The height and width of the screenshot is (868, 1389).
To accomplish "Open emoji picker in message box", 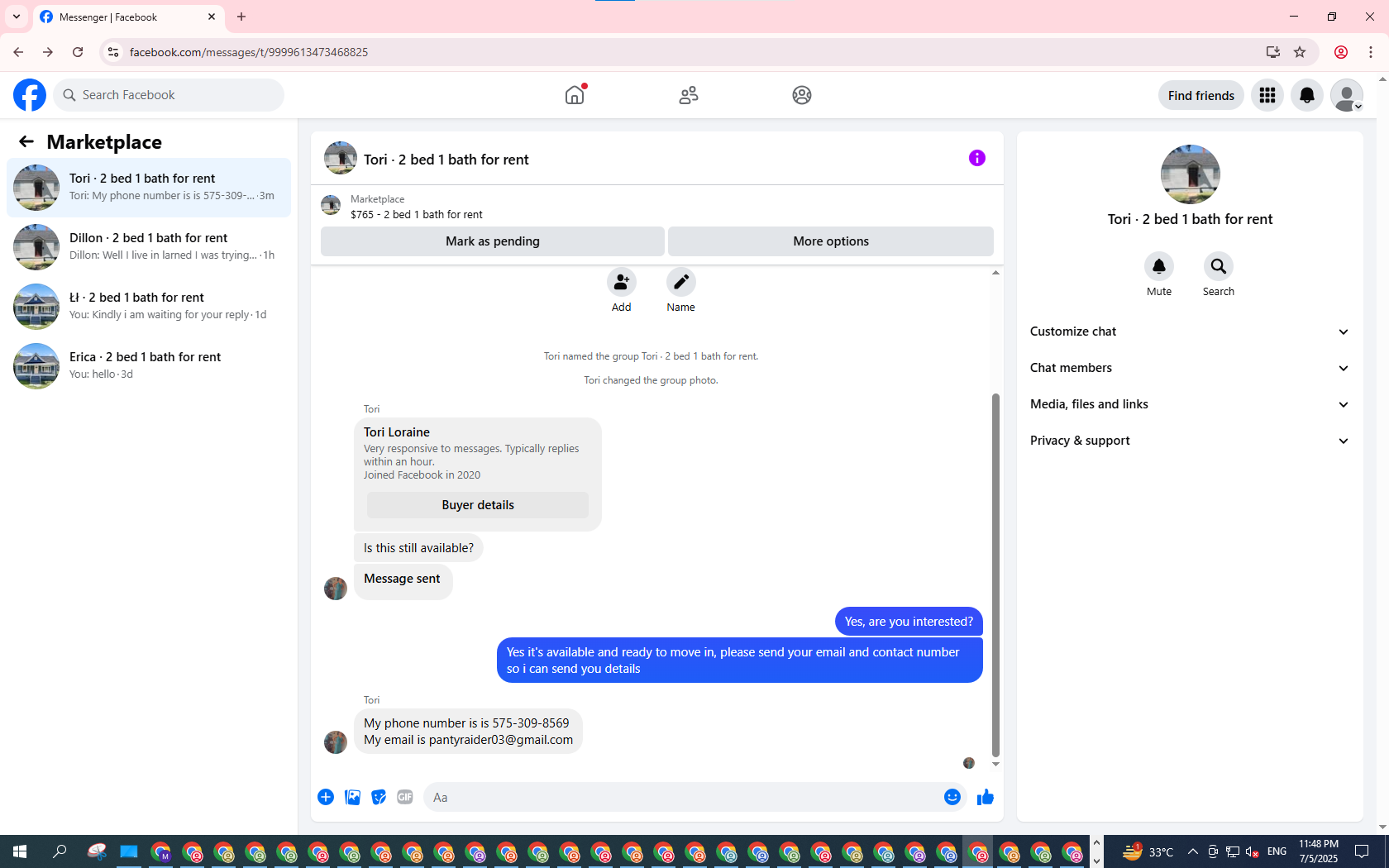I will (x=952, y=797).
